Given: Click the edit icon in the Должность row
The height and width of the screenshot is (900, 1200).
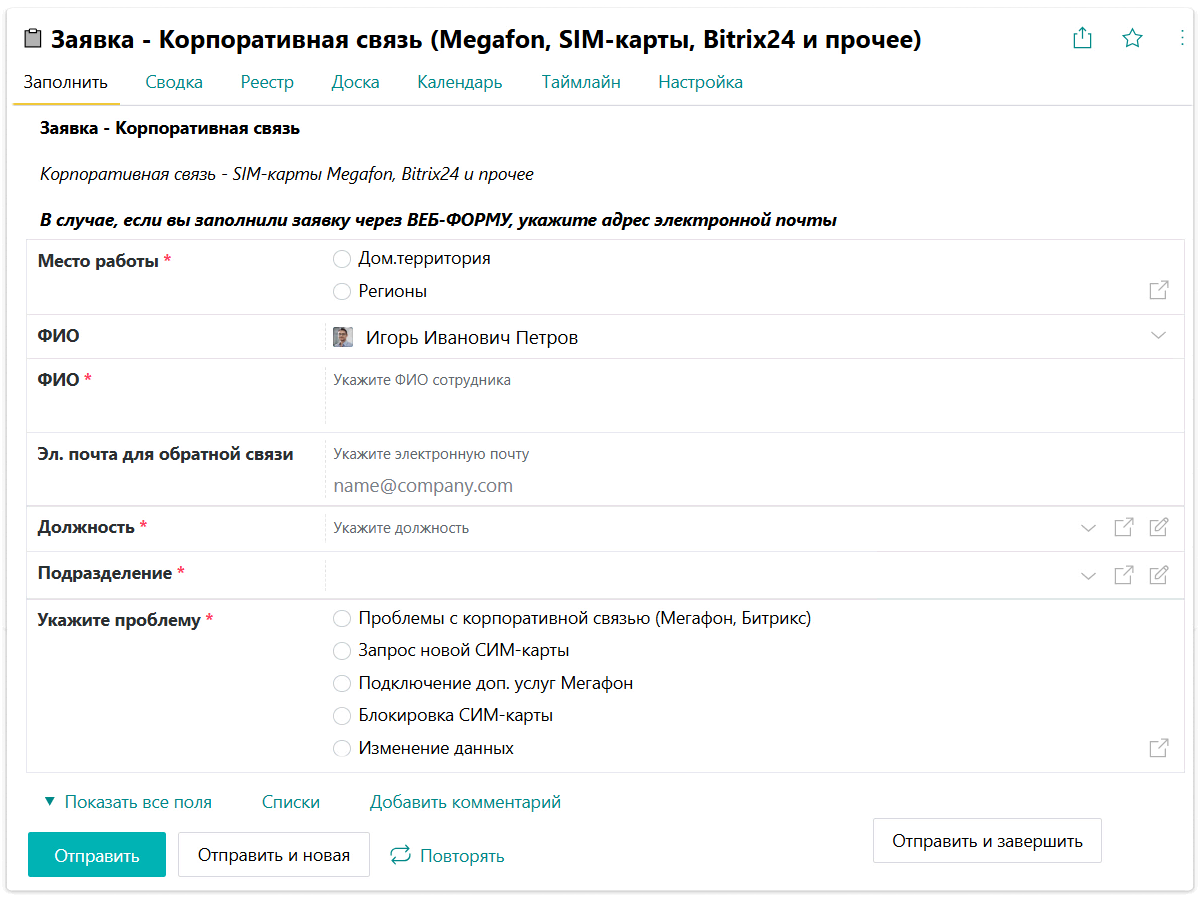Looking at the screenshot, I should 1159,528.
